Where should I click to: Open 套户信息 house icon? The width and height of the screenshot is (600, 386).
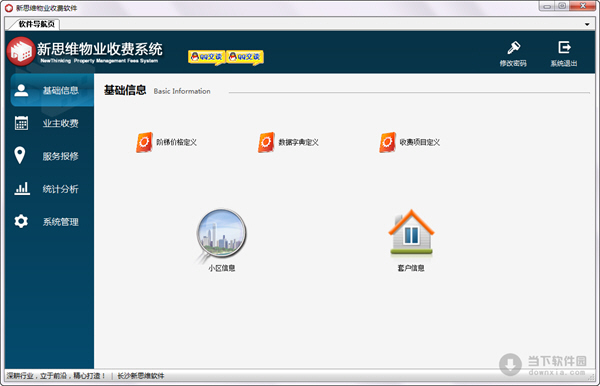pos(411,232)
